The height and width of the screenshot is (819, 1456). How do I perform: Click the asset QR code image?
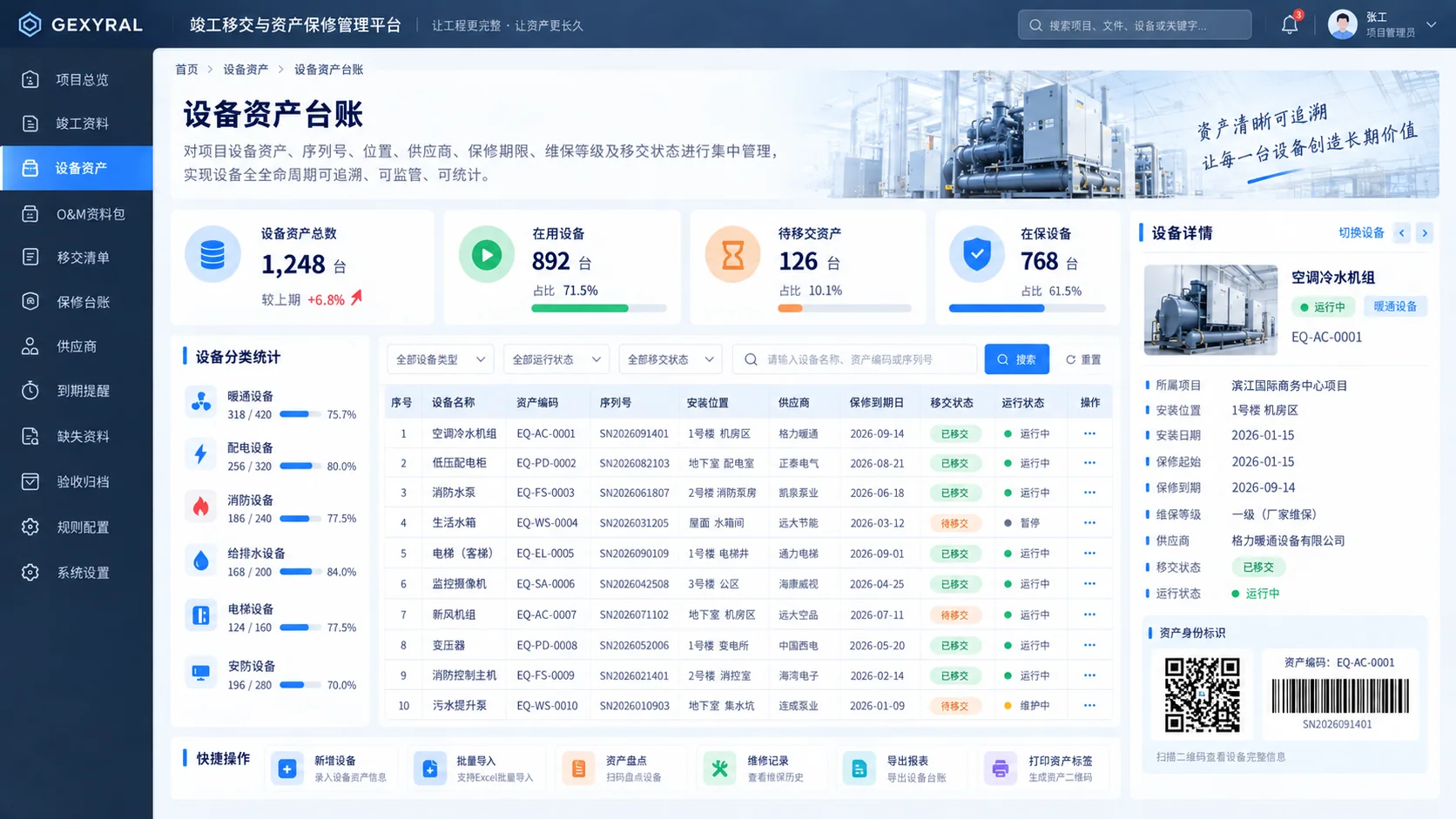pyautogui.click(x=1202, y=695)
